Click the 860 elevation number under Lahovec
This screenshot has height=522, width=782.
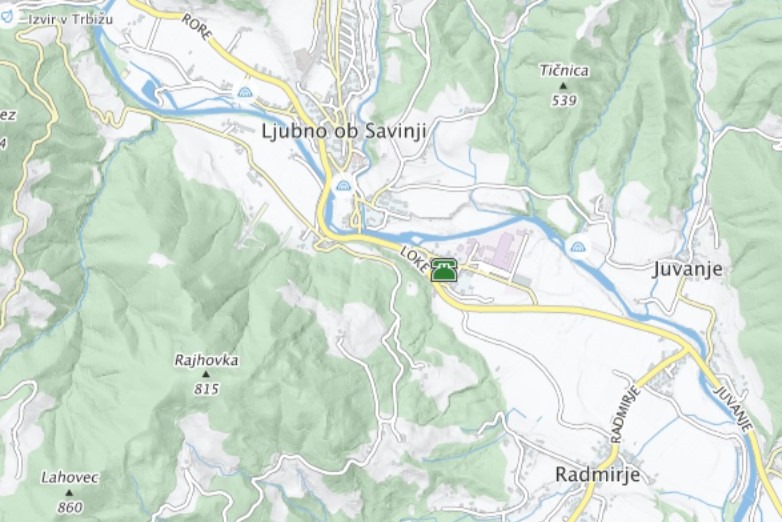coord(70,508)
